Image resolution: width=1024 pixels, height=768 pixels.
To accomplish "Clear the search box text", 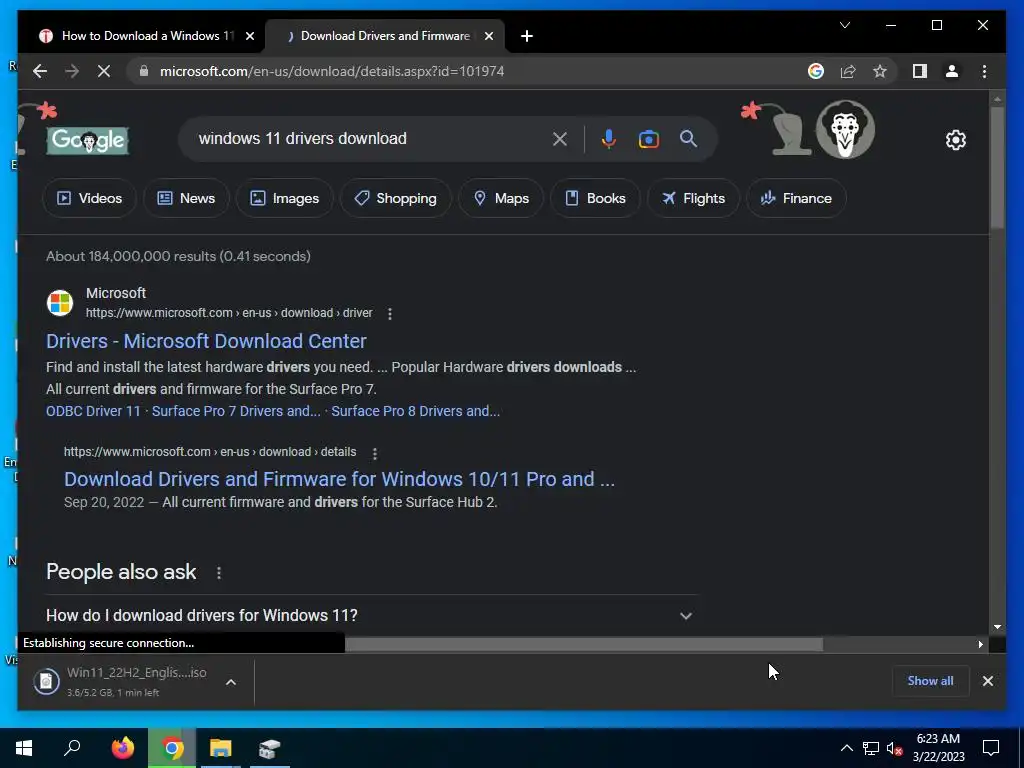I will 560,138.
